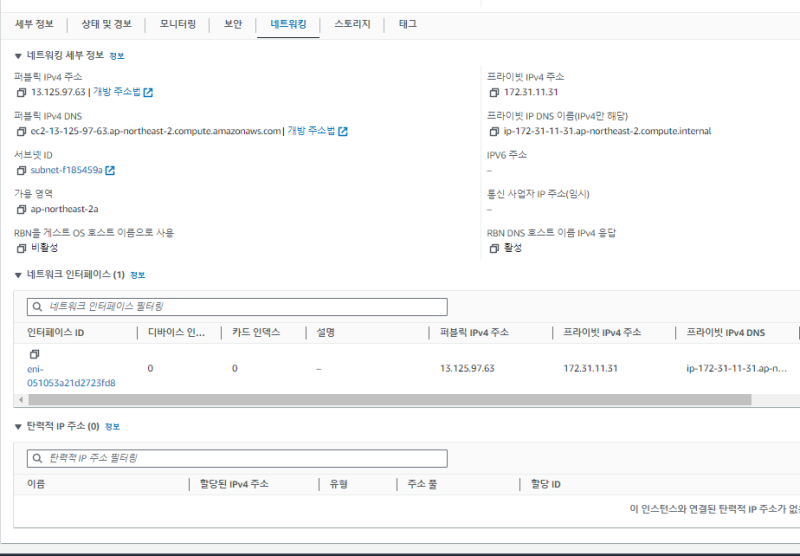This screenshot has height=556, width=800.
Task: Open the 보안 tab
Action: (x=232, y=22)
